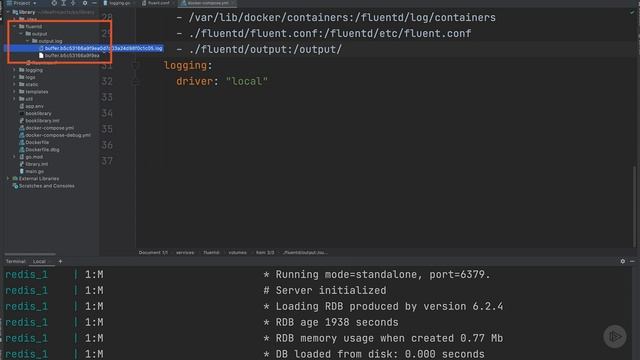This screenshot has height=360, width=640.
Task: Click 'volumes' in the breadcrumb bar
Action: click(237, 253)
